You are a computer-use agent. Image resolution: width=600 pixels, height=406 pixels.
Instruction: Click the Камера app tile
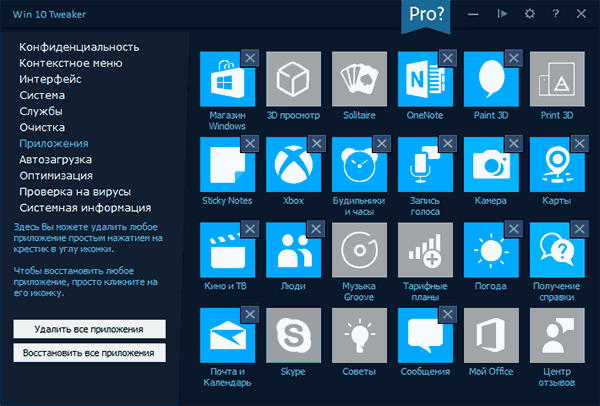[491, 165]
